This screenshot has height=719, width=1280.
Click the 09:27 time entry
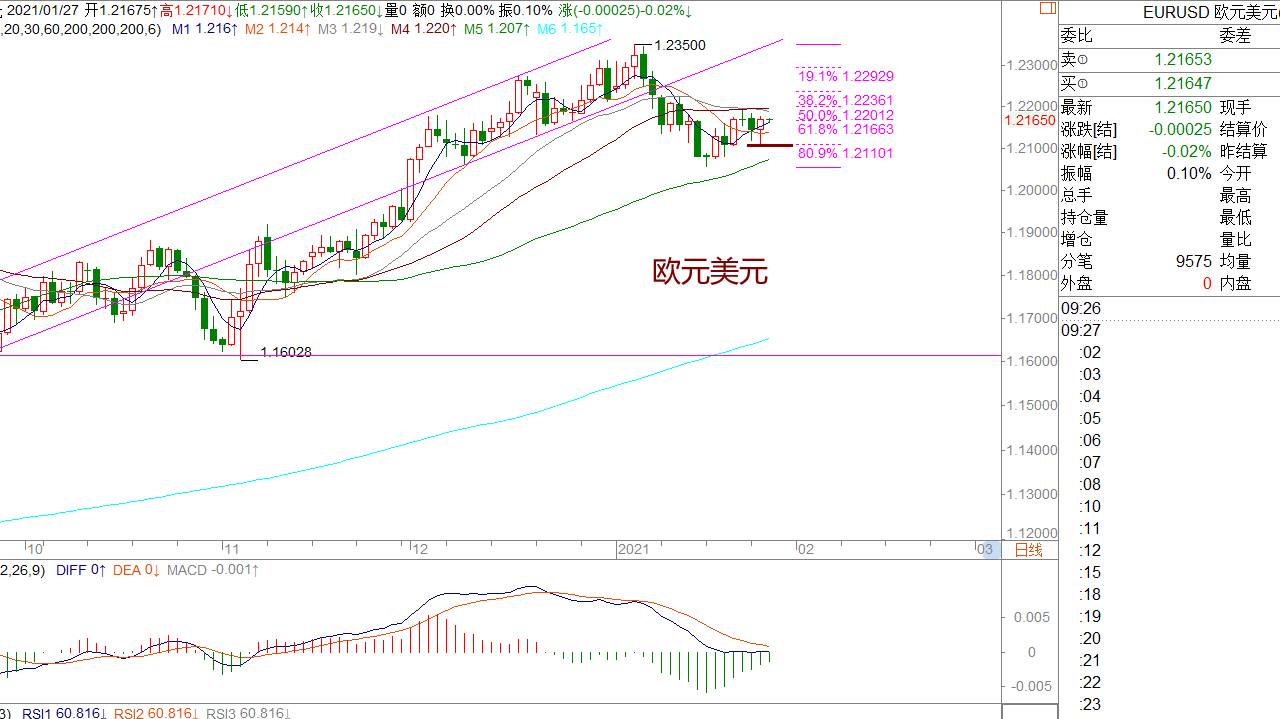click(x=1081, y=330)
